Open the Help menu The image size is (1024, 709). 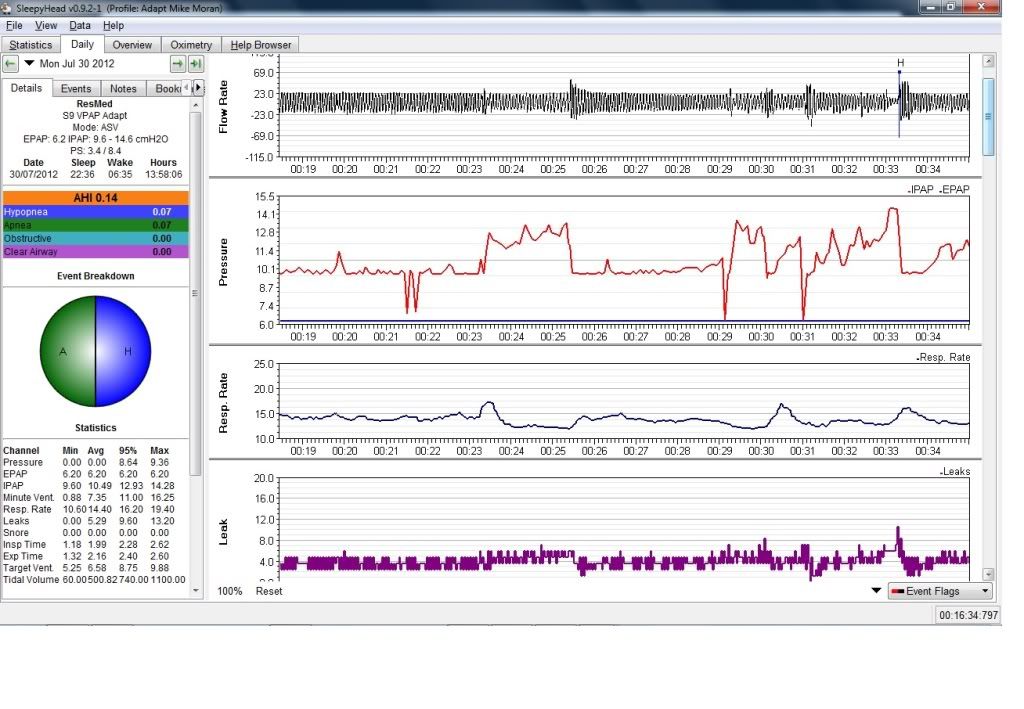click(113, 25)
